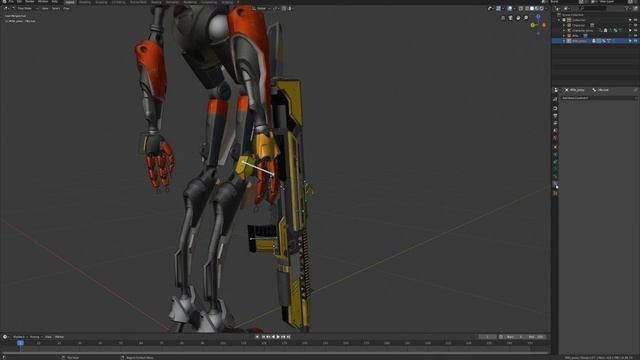Switch viewport shading to material preview

pyautogui.click(x=537, y=9)
